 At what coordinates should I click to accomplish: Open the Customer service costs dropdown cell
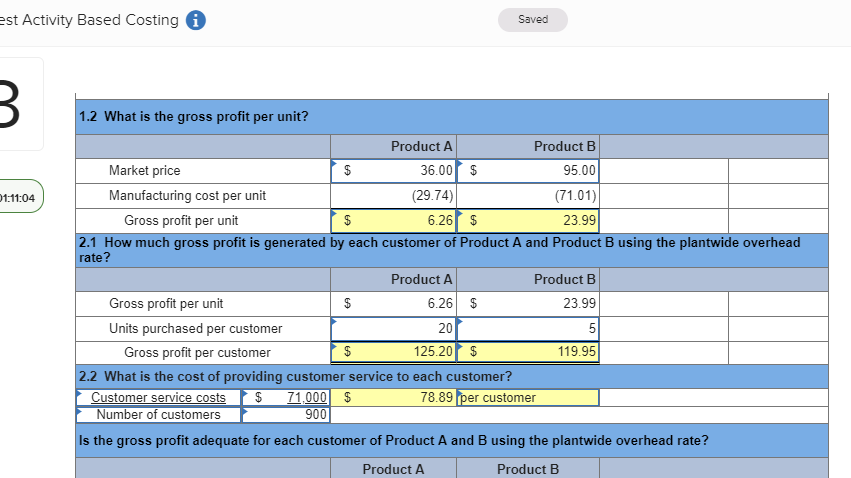point(158,398)
